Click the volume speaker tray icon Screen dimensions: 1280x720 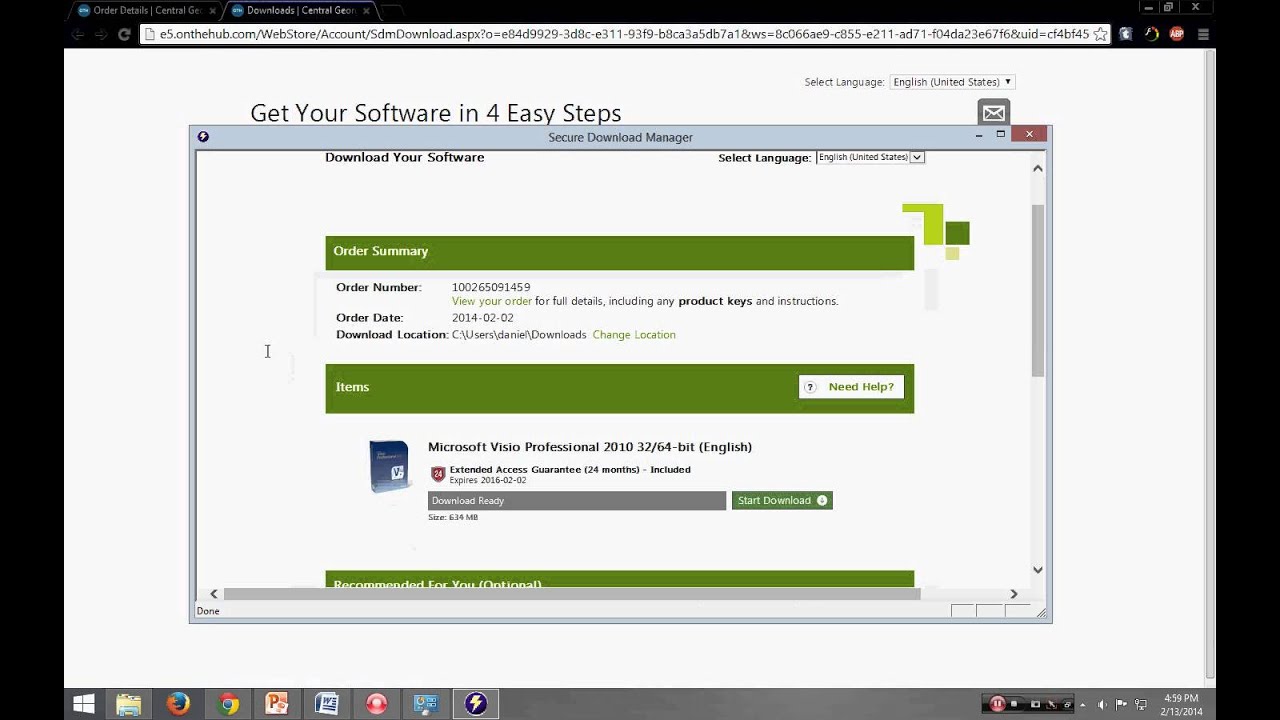pos(1103,705)
